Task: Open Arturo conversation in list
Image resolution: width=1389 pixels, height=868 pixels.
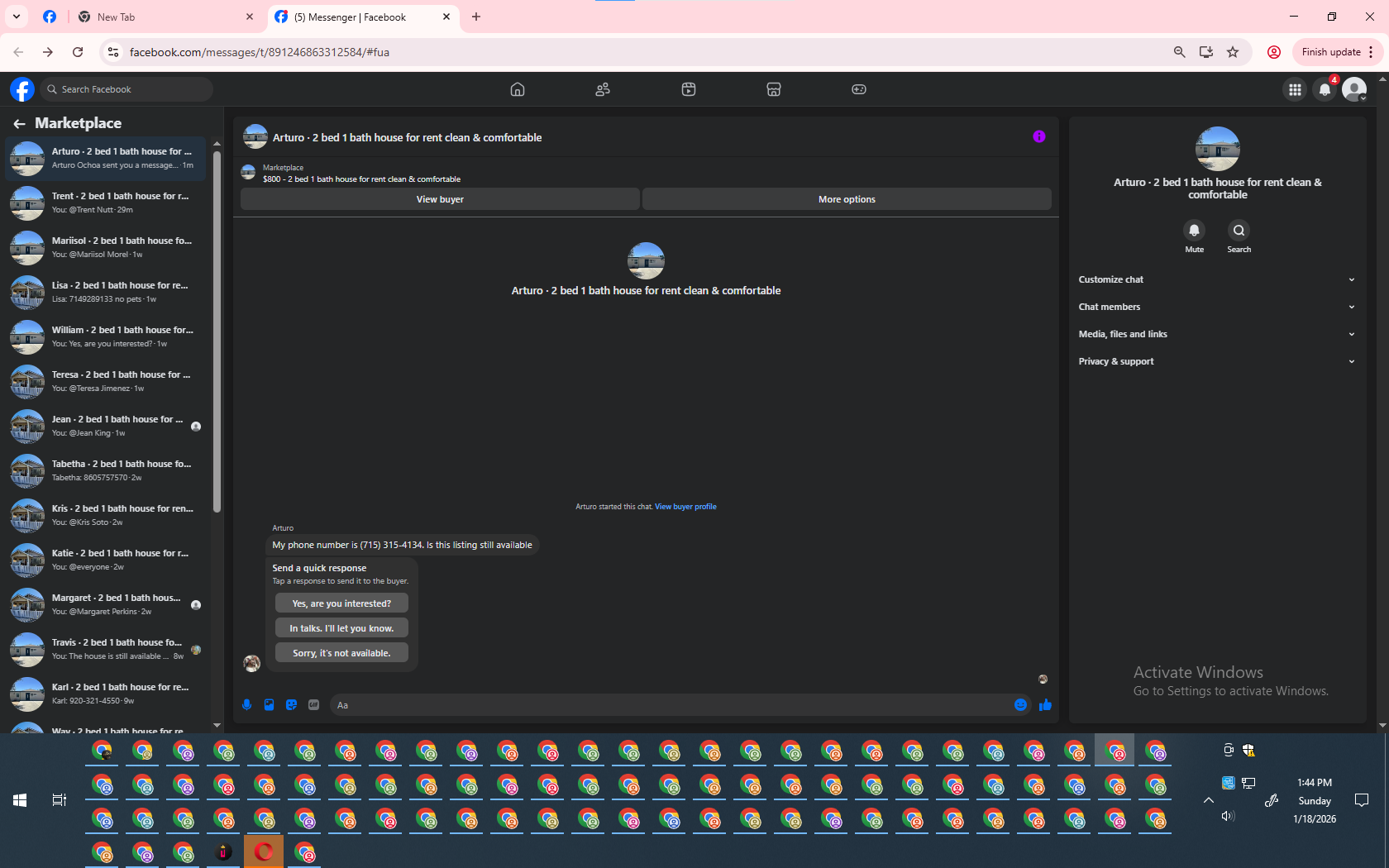Action: point(106,158)
